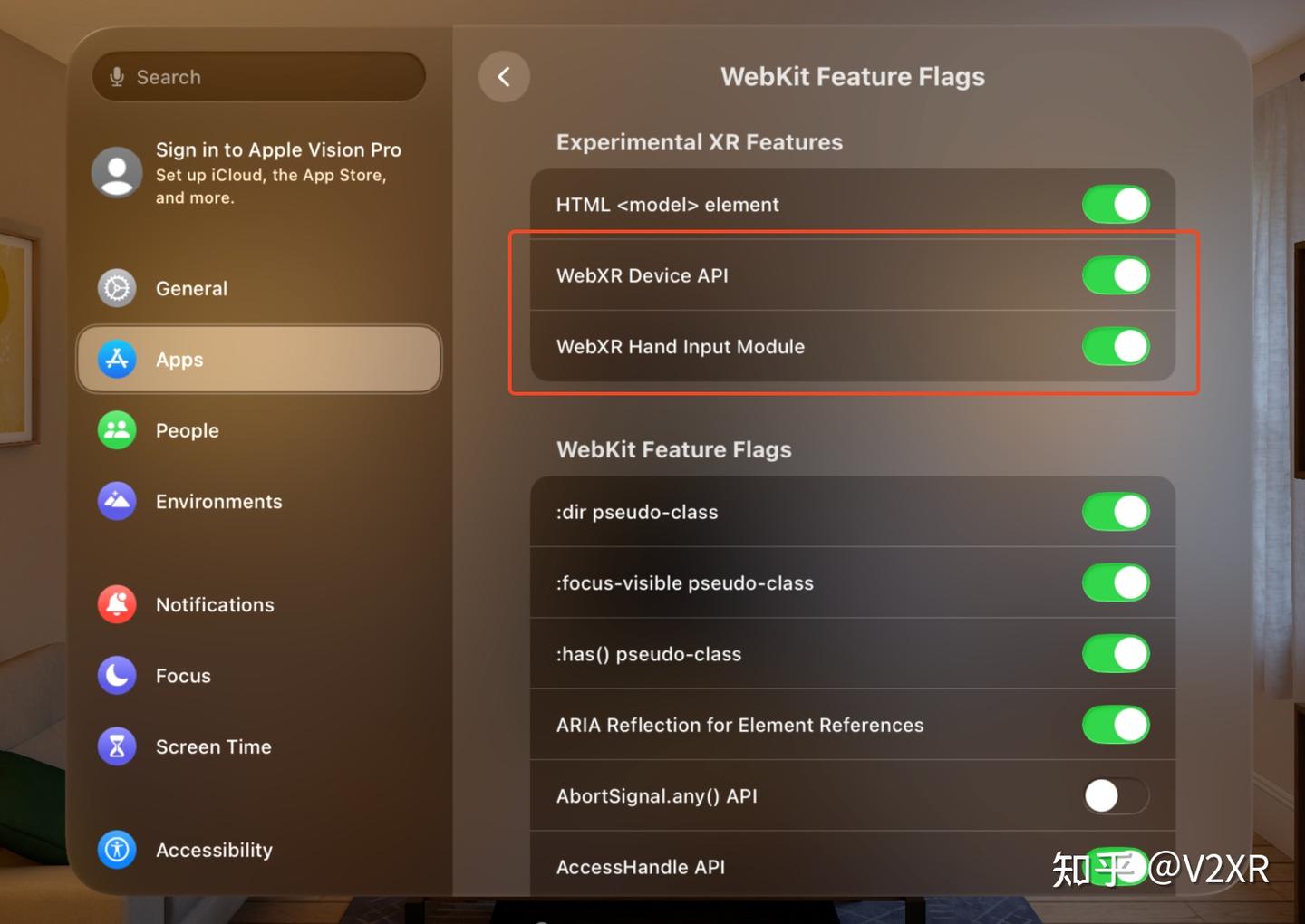Enable the AbortSignal.any() API switch
1305x924 pixels.
click(1116, 796)
